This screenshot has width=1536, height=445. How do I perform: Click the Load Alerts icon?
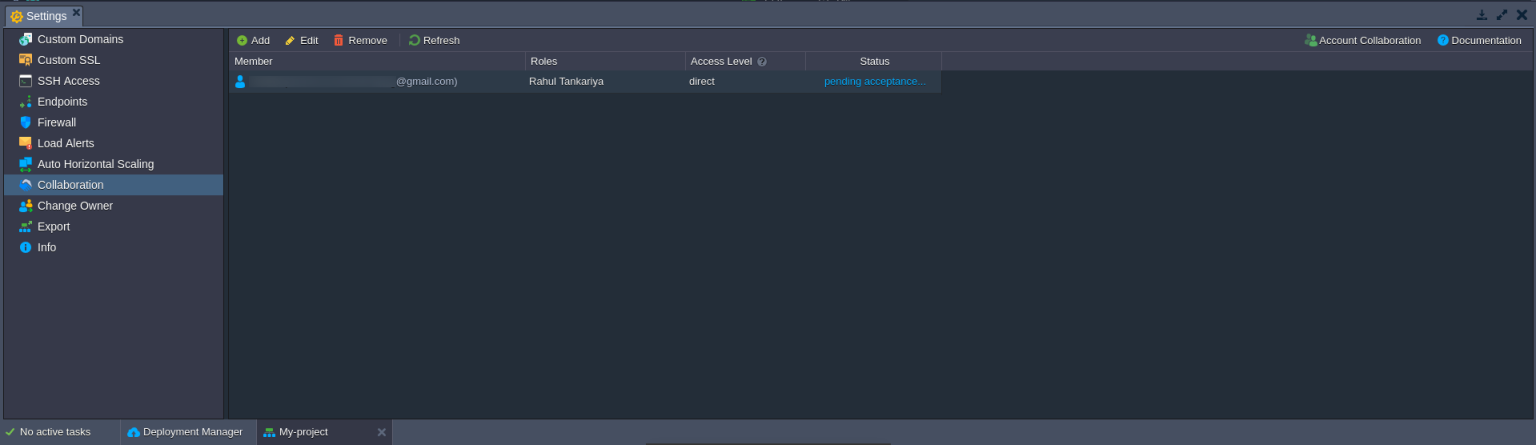[25, 143]
